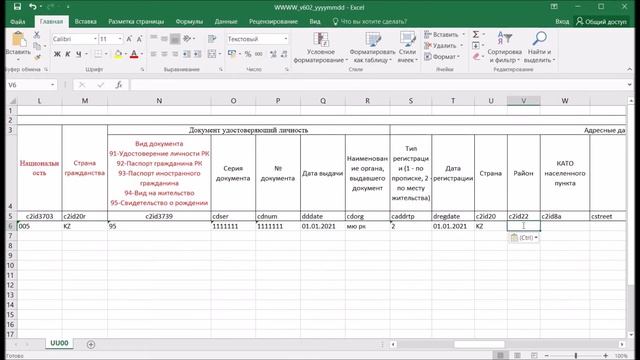Click the accounting currency format icon

click(x=232, y=54)
